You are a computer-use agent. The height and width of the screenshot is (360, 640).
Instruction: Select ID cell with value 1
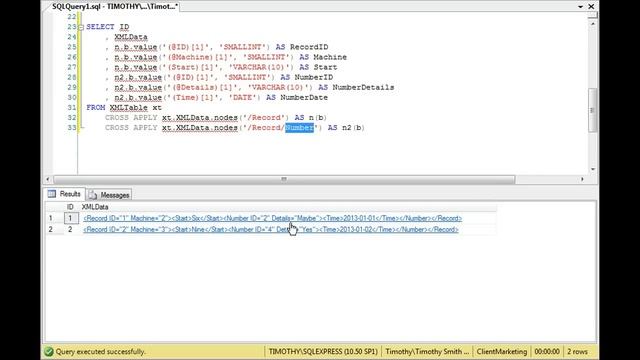pyautogui.click(x=70, y=218)
